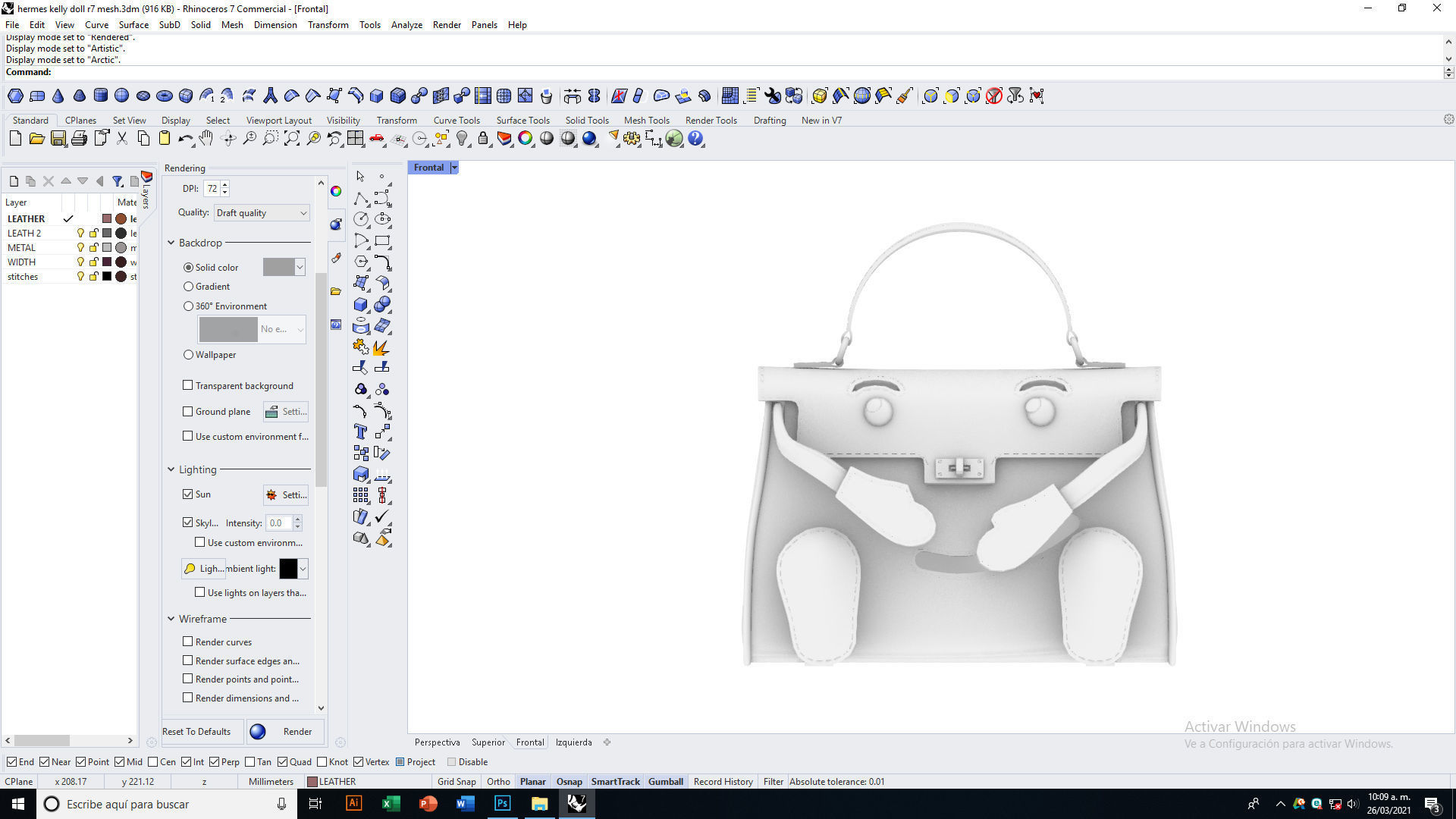This screenshot has width=1456, height=819.
Task: Click the Undo arrow icon
Action: pos(185,139)
